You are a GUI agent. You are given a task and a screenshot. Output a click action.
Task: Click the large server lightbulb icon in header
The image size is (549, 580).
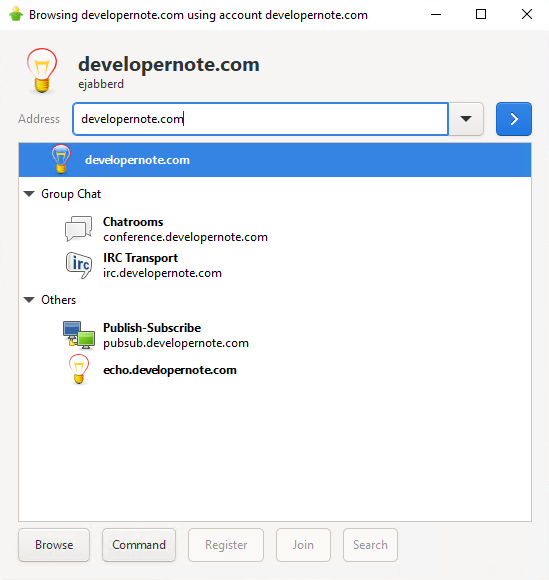42,70
